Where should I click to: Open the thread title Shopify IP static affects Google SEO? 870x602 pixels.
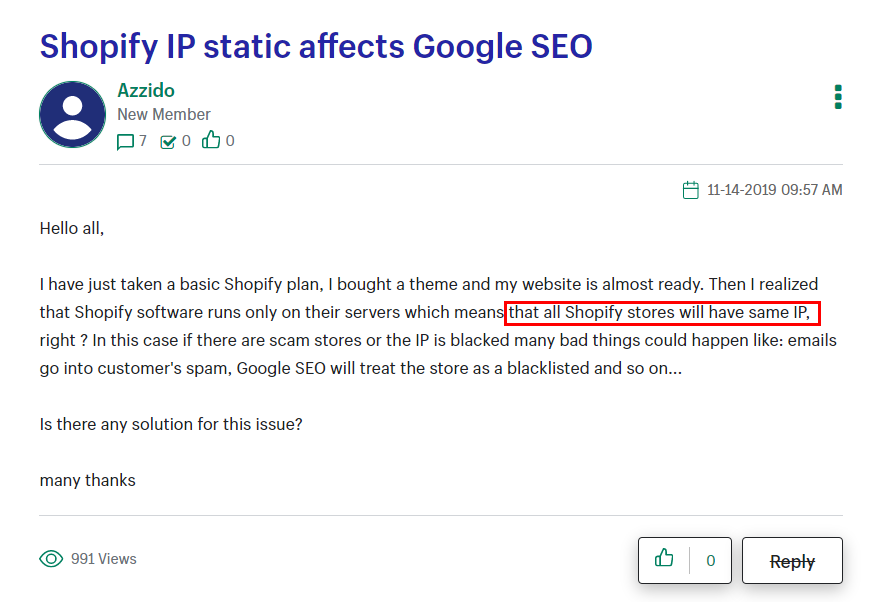tap(315, 46)
